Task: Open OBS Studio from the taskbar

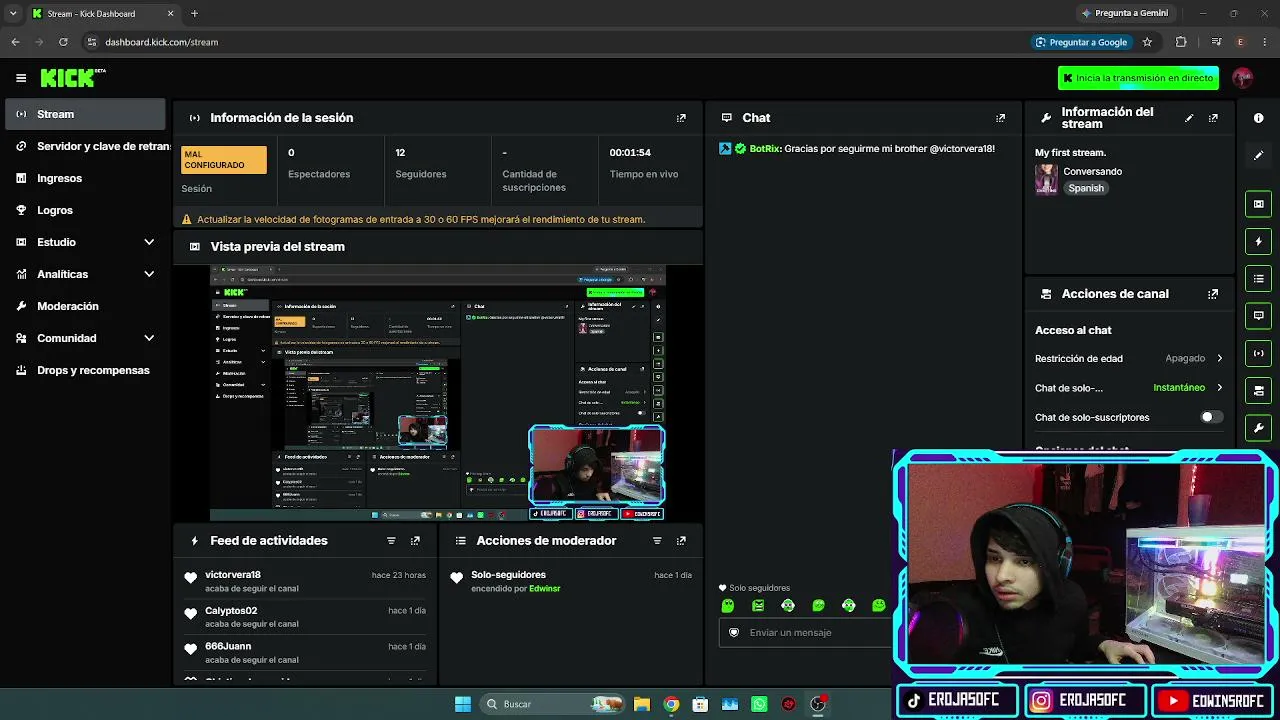Action: point(818,704)
